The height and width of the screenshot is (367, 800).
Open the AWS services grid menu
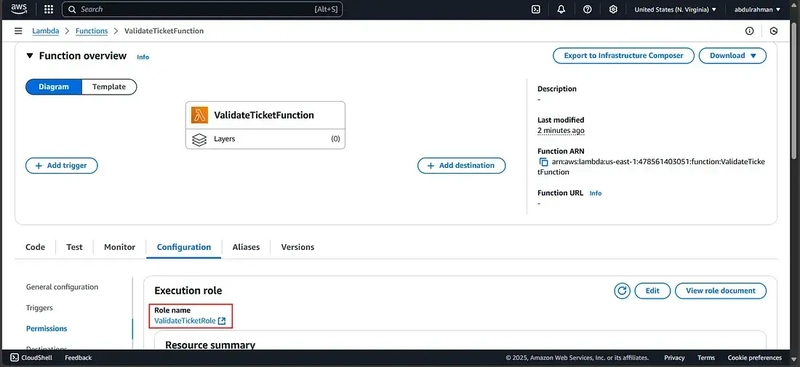[48, 9]
